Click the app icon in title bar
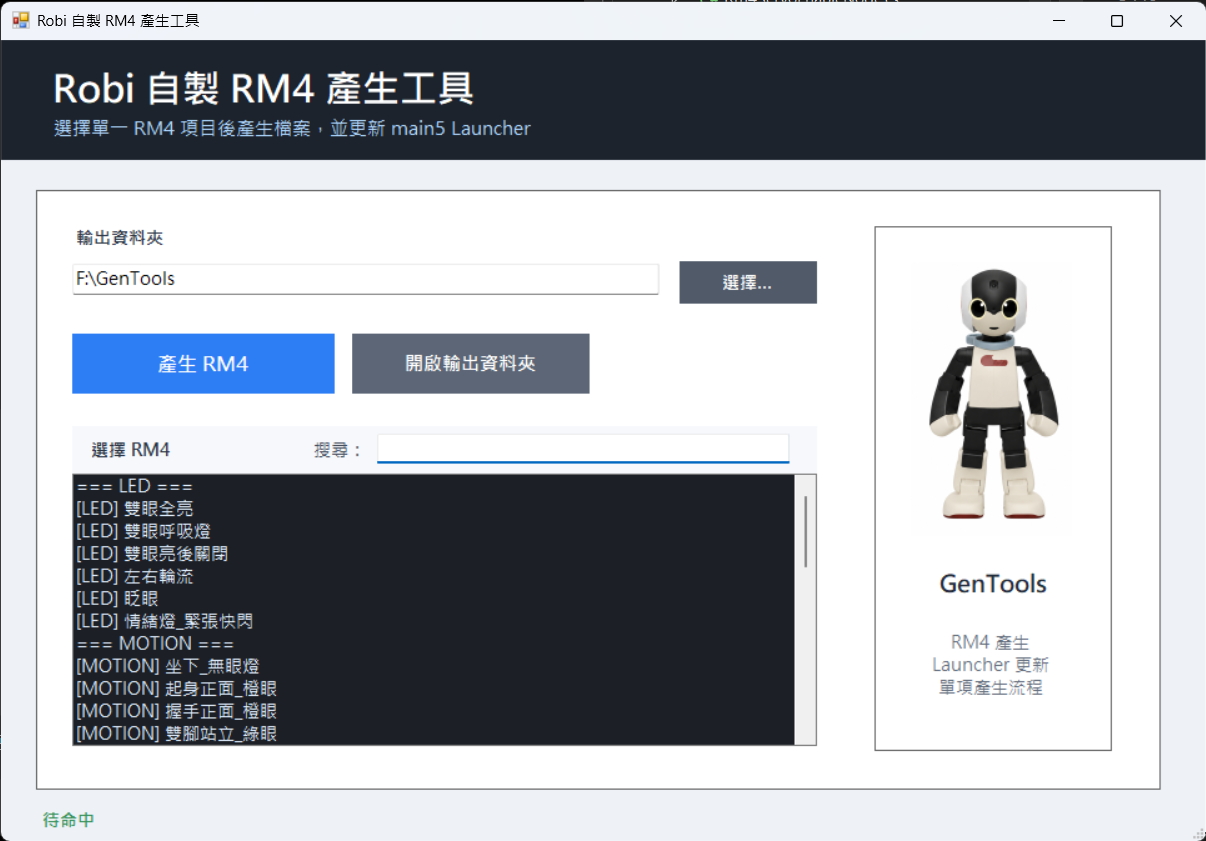Screen dimensions: 1206x841 [21, 20]
